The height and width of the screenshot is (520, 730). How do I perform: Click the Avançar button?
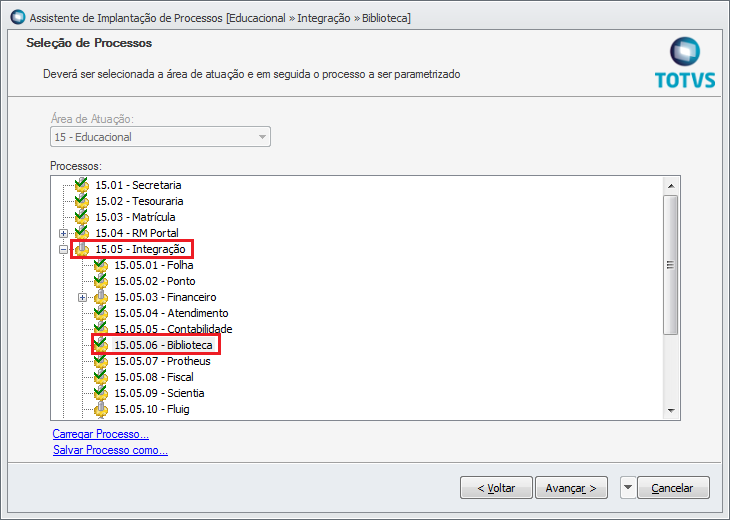click(571, 487)
